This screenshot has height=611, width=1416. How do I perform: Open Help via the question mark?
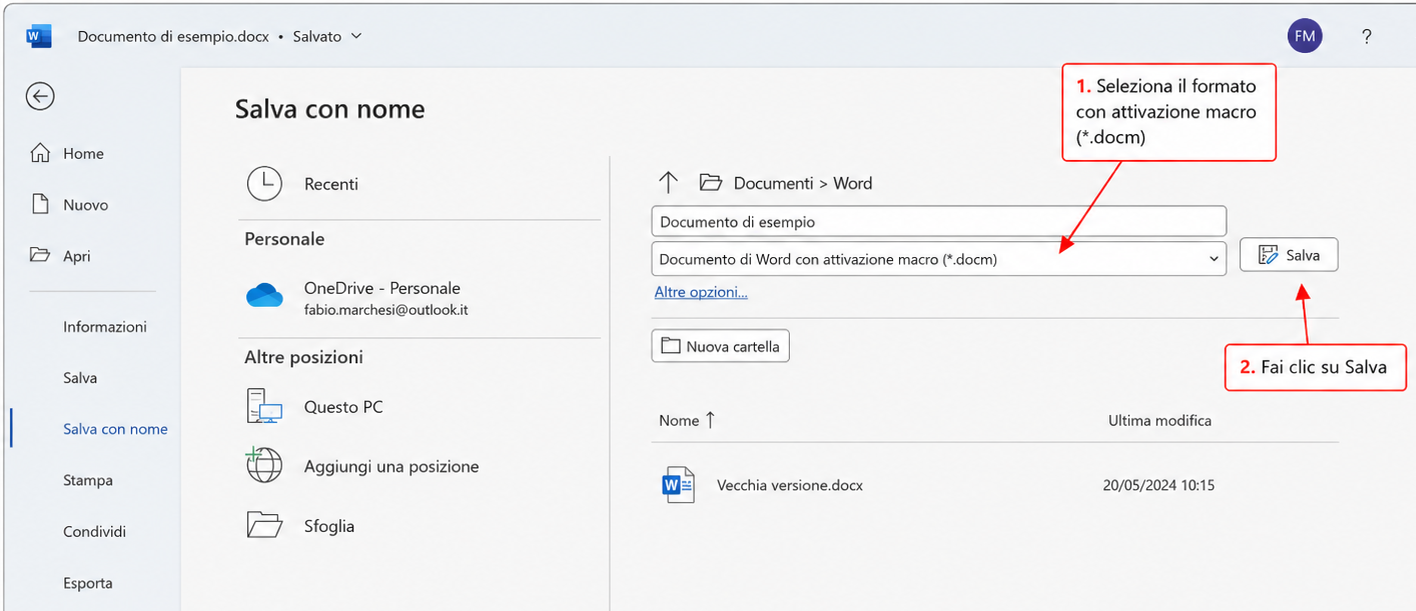click(1367, 36)
